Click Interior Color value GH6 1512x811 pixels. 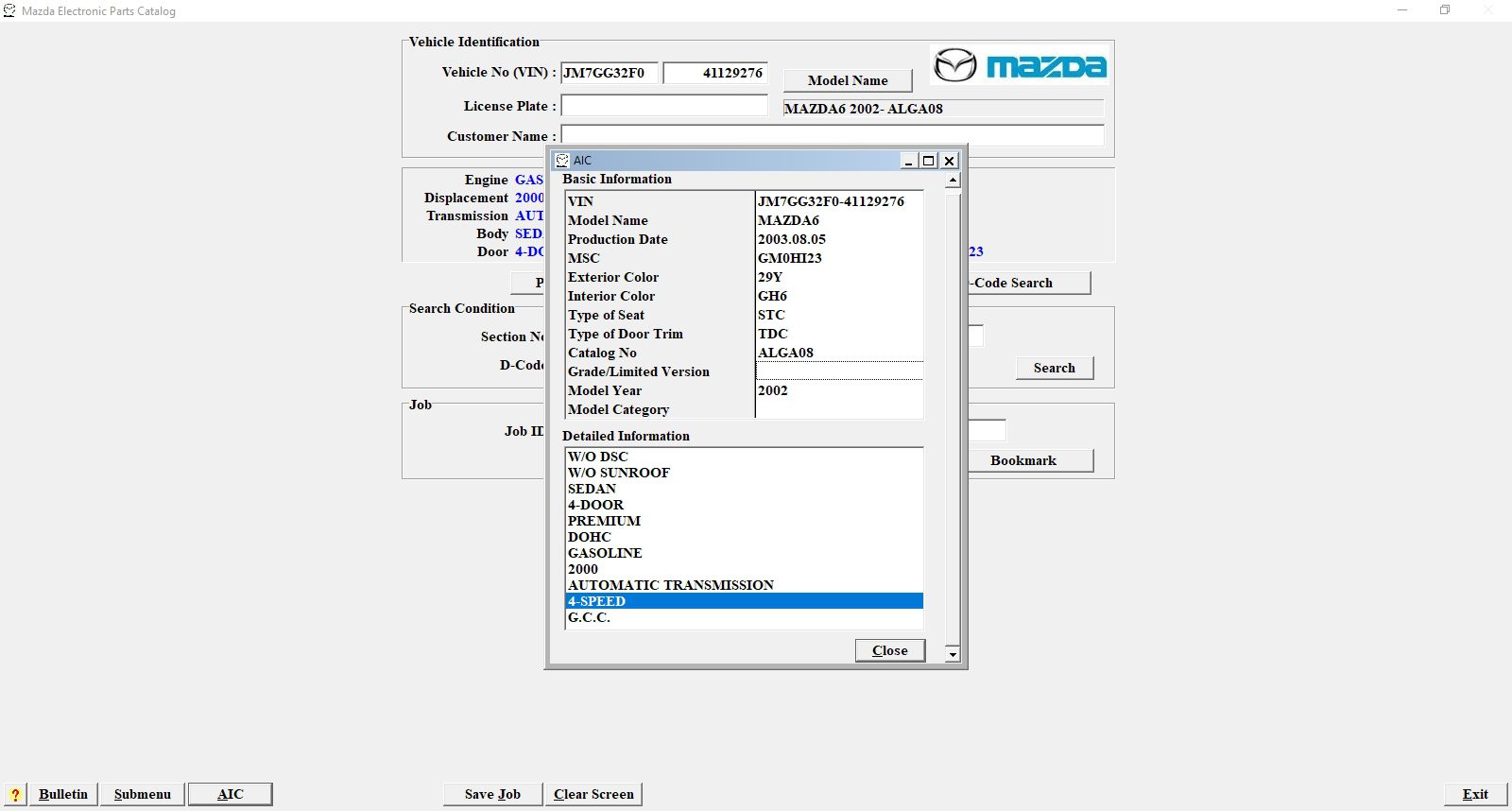tap(839, 296)
